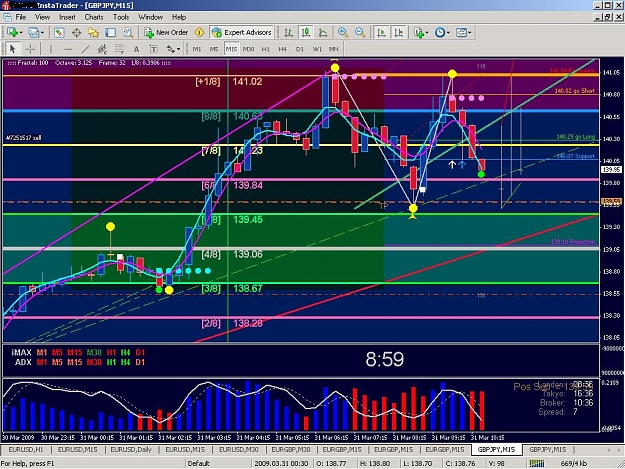Select the Text 'A' tool

point(136,49)
